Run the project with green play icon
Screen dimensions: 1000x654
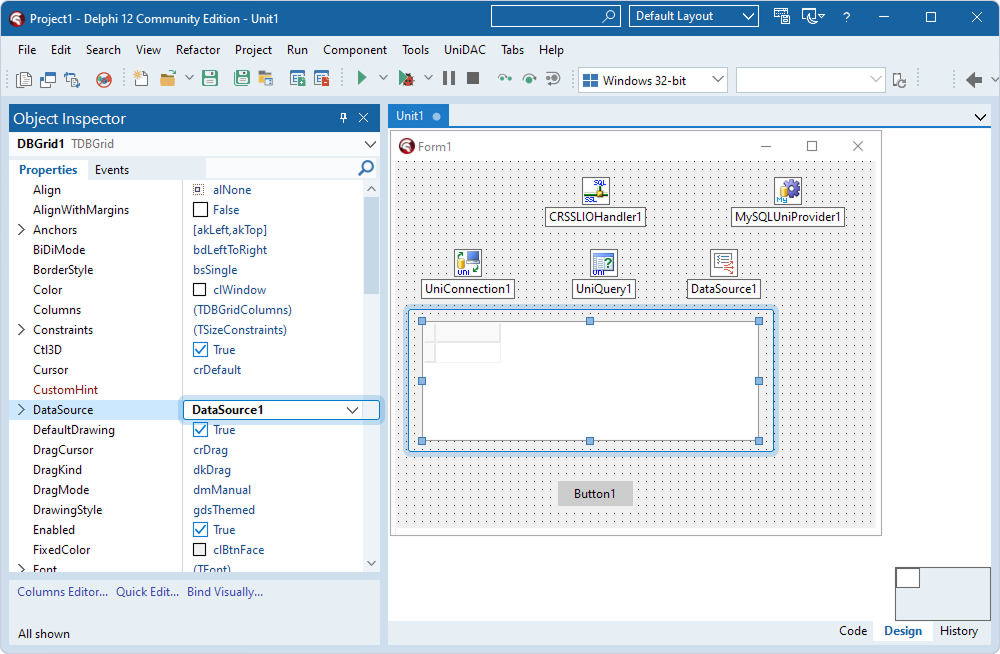pyautogui.click(x=362, y=78)
